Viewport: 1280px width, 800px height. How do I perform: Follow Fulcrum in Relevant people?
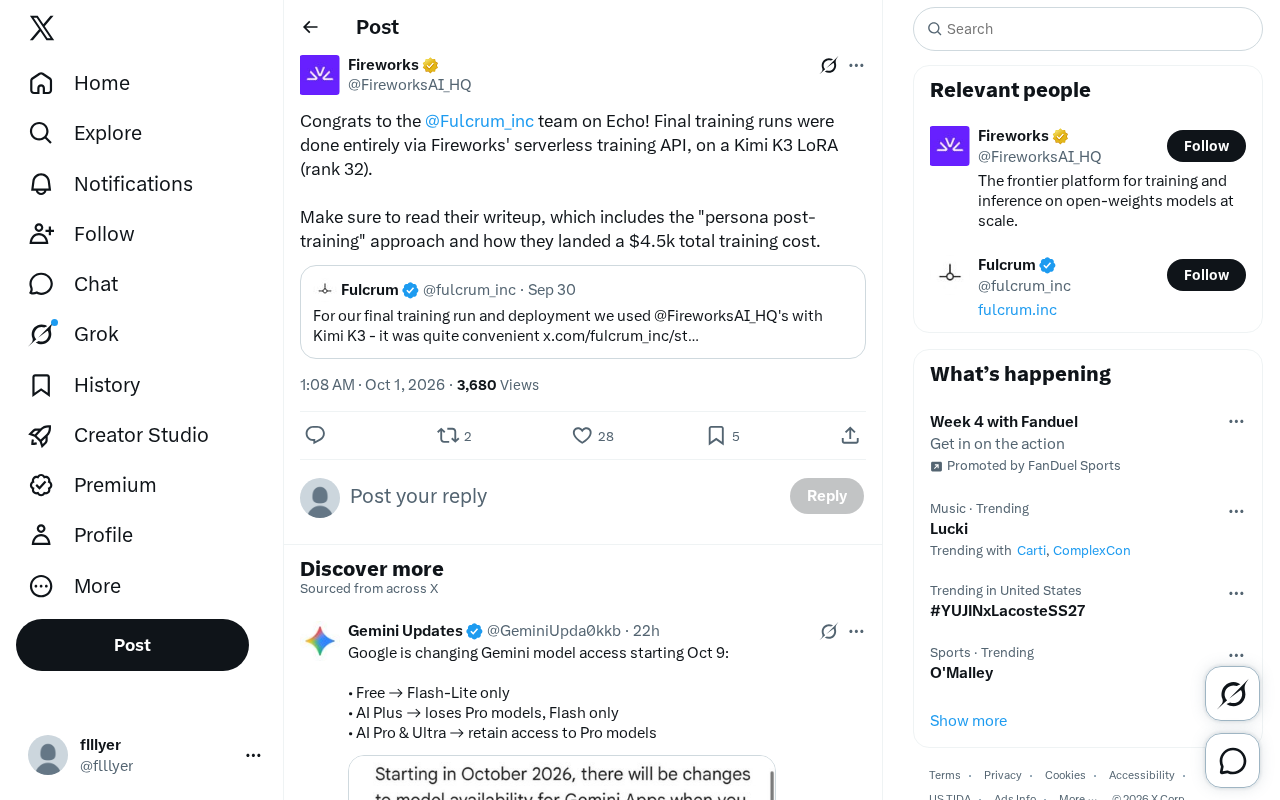point(1206,275)
